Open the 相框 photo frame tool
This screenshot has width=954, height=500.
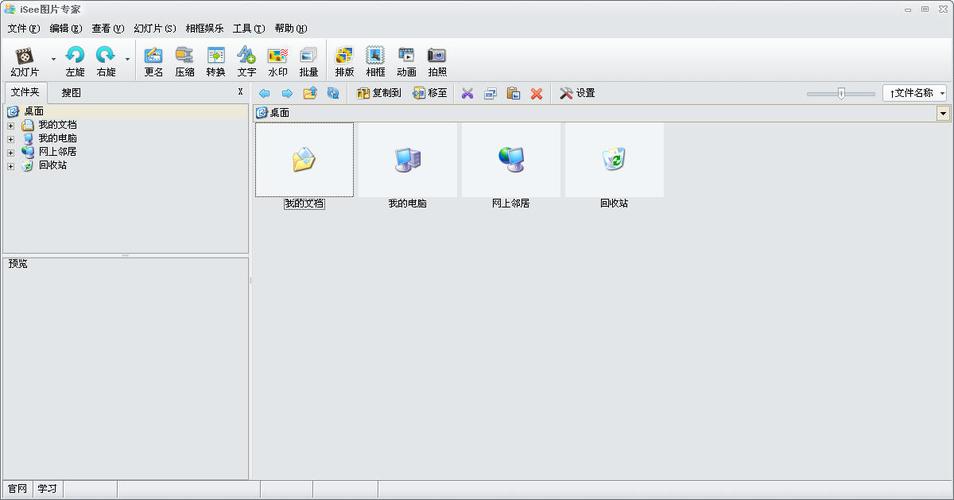coord(375,62)
